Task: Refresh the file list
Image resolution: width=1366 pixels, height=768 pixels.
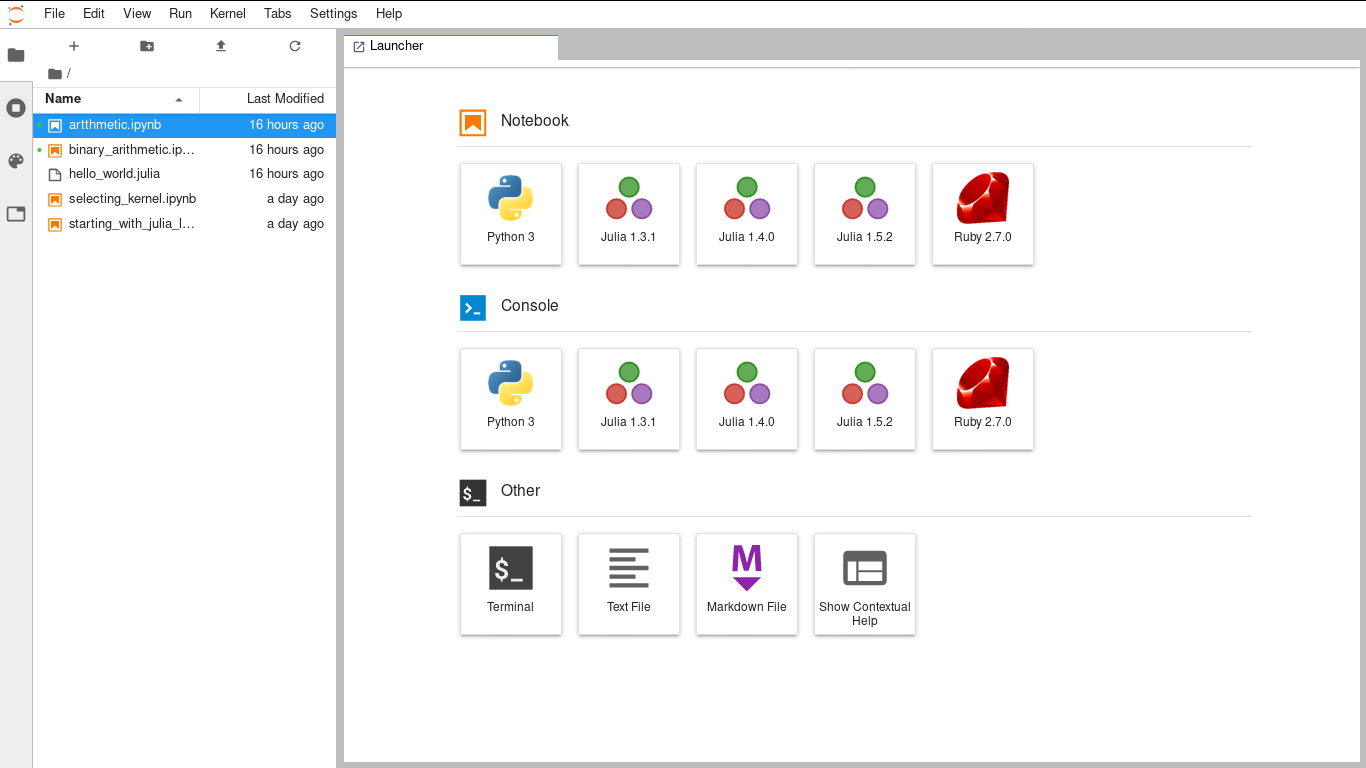Action: pos(295,46)
